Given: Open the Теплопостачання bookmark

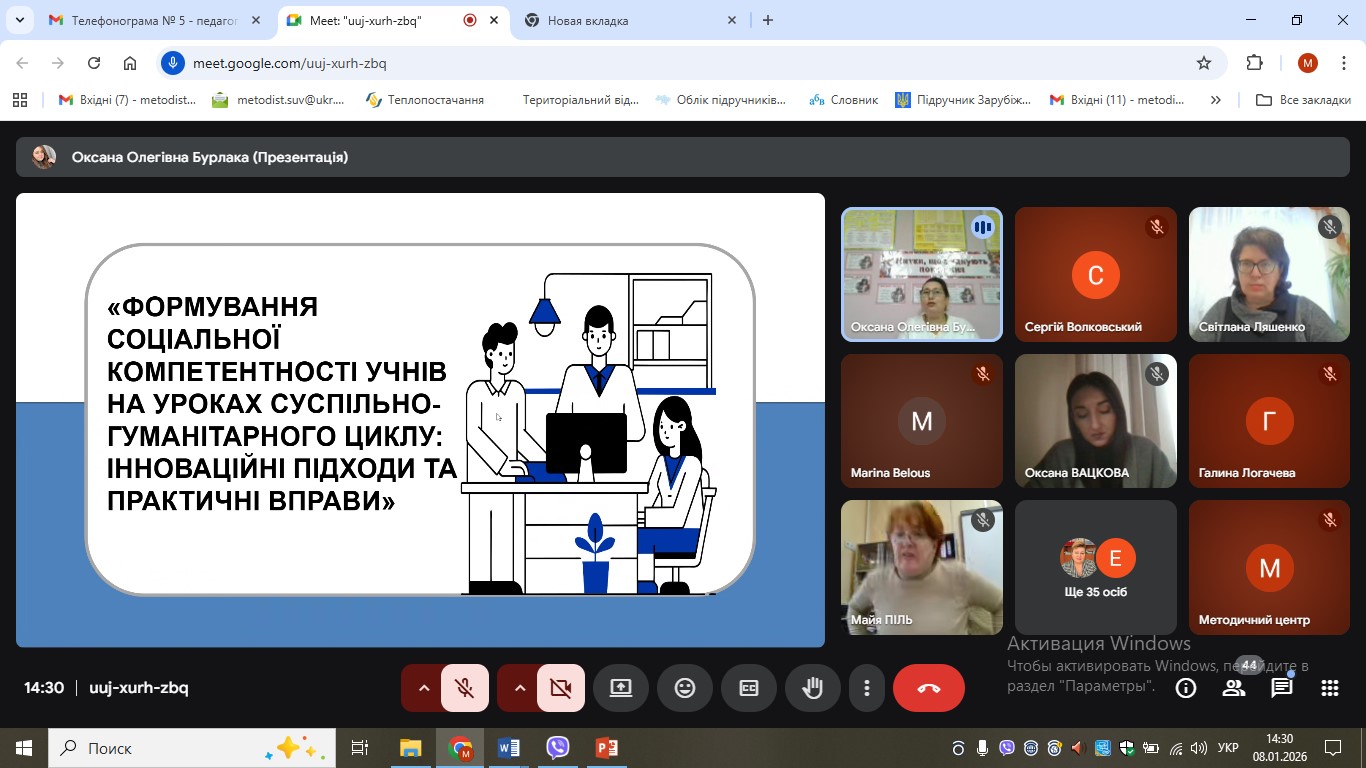Looking at the screenshot, I should click(425, 100).
